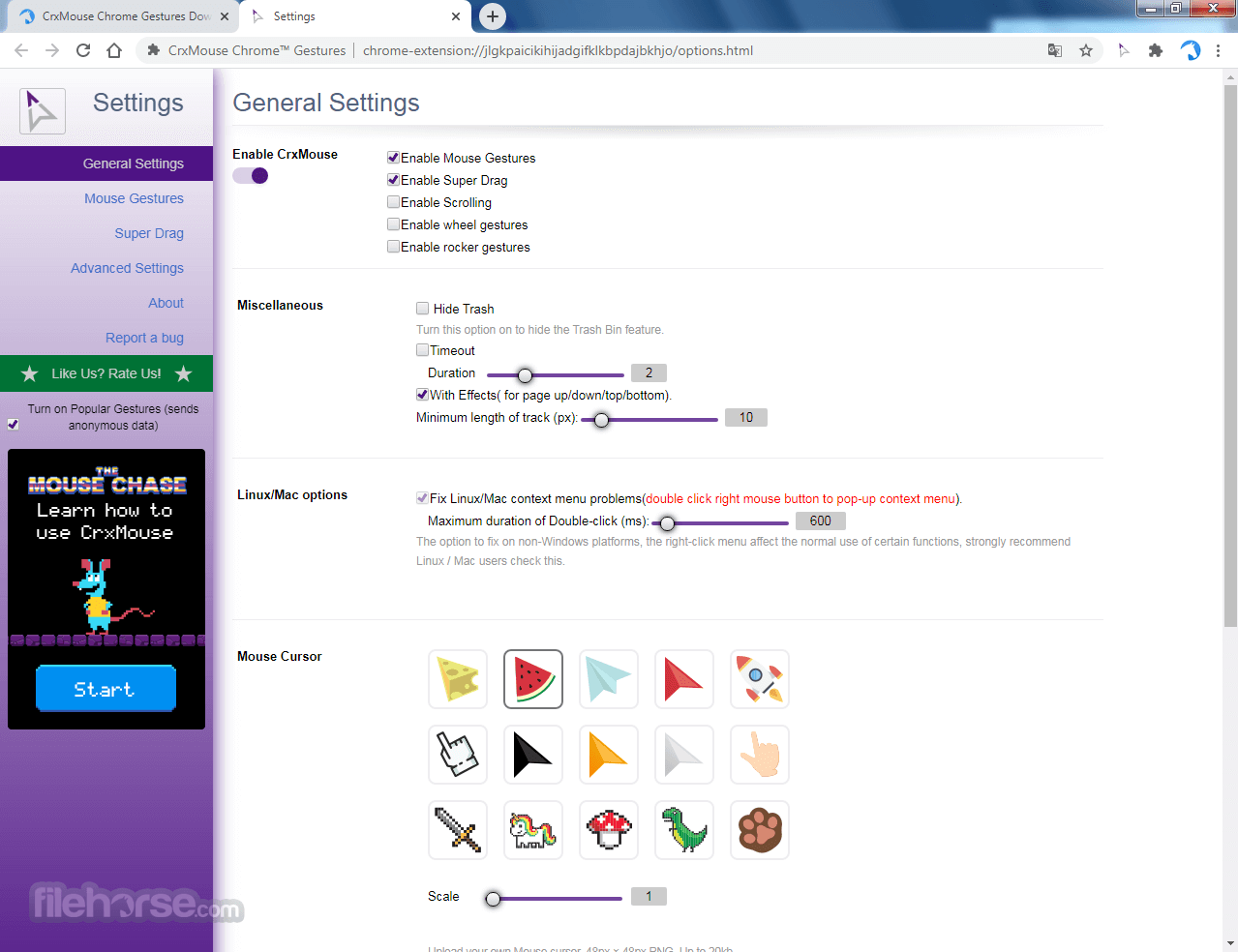Select the cheese mouse cursor
This screenshot has height=952, width=1238.
click(x=458, y=679)
